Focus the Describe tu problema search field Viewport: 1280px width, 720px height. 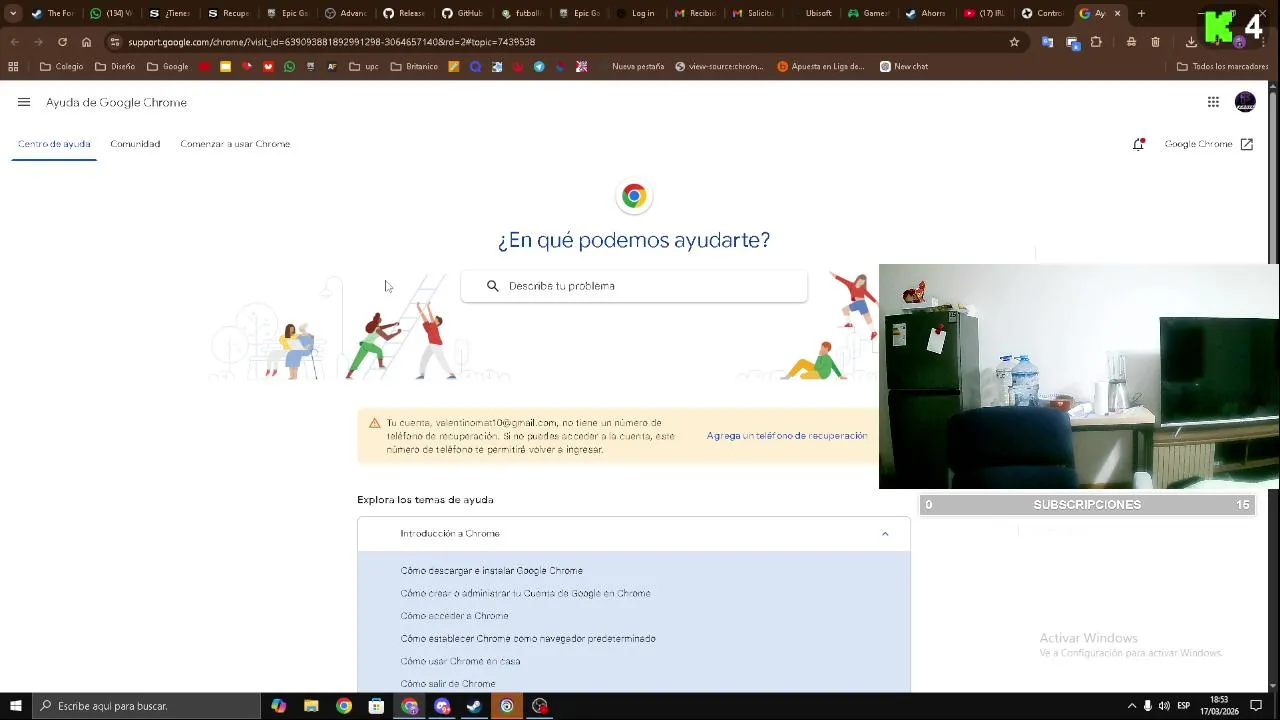[x=634, y=286]
